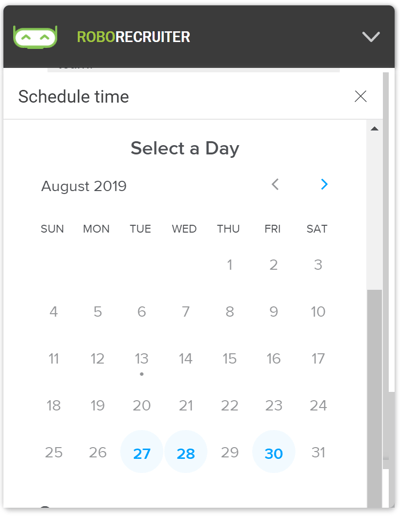Click the outer panel vertical scrollbar
This screenshot has width=400, height=517.
[386, 233]
